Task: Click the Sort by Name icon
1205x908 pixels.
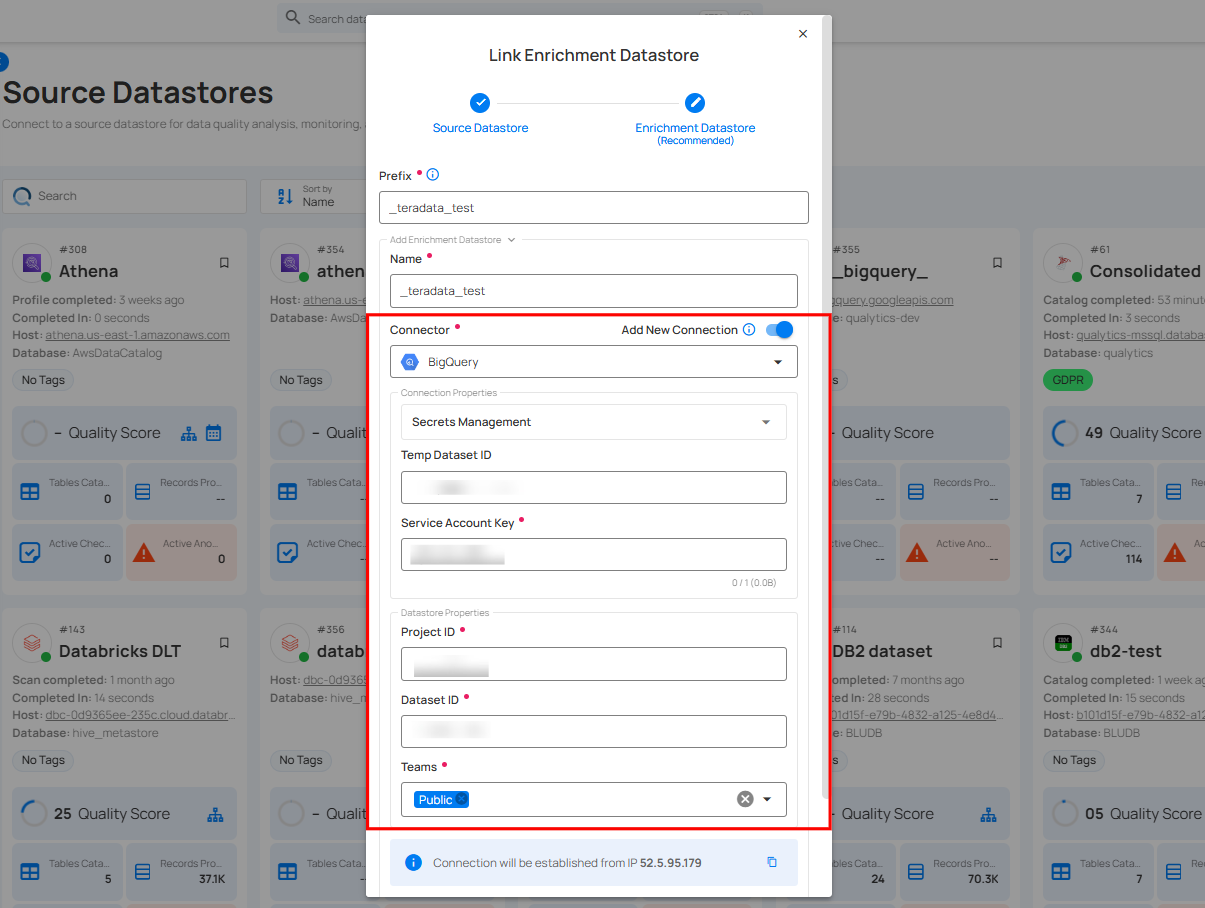Action: tap(284, 196)
